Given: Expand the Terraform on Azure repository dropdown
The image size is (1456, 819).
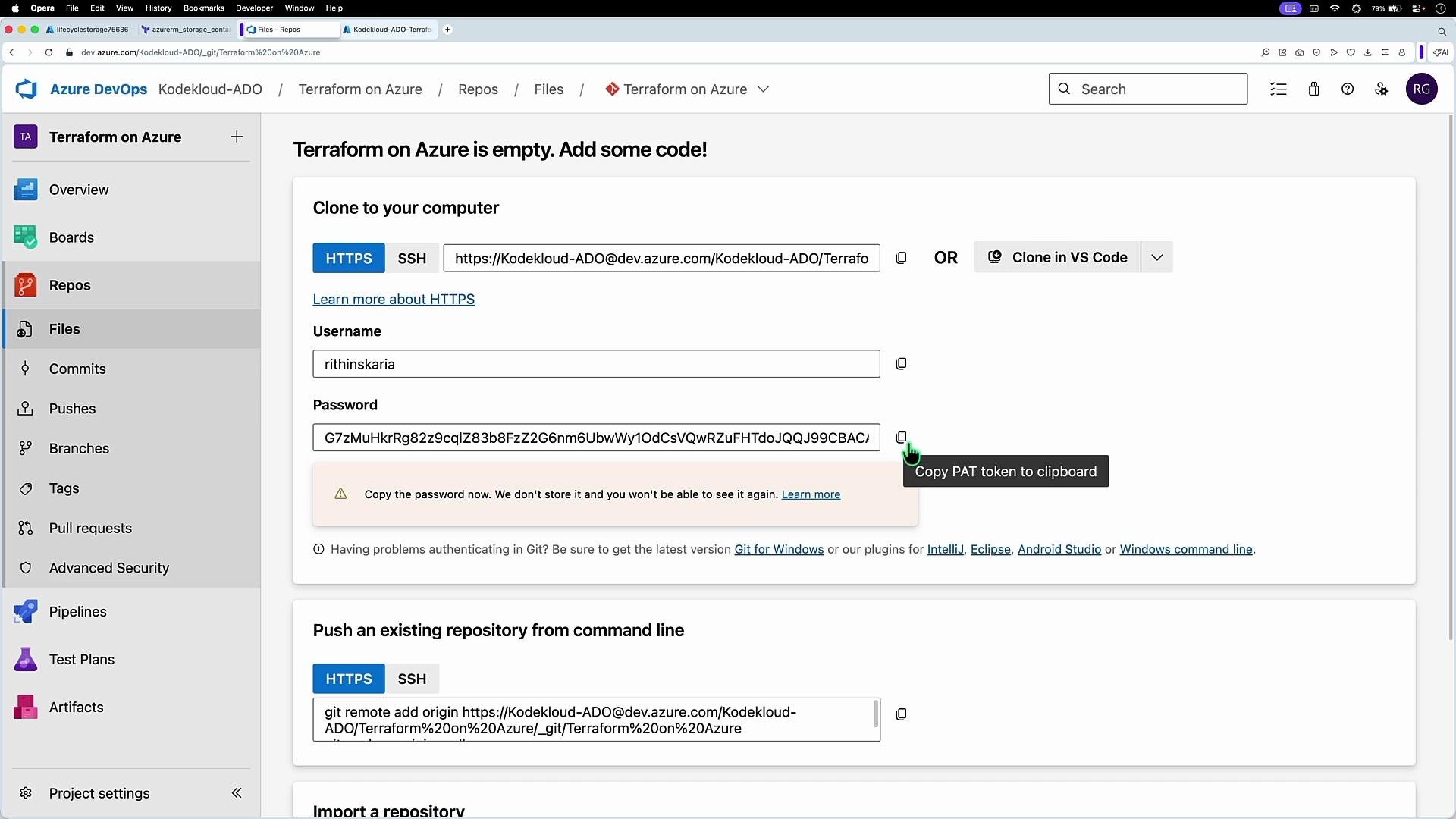Looking at the screenshot, I should pyautogui.click(x=764, y=89).
